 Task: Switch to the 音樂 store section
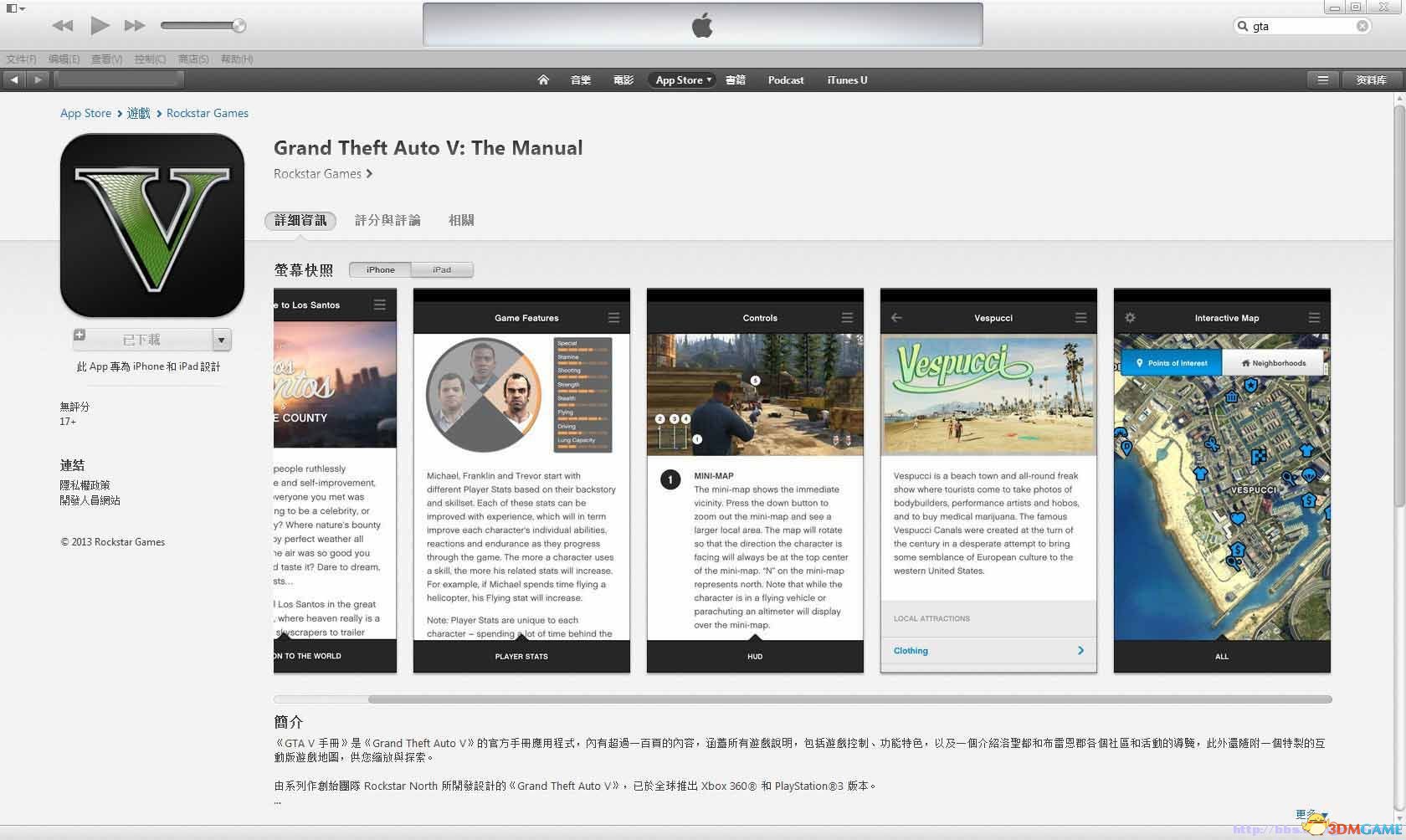581,80
